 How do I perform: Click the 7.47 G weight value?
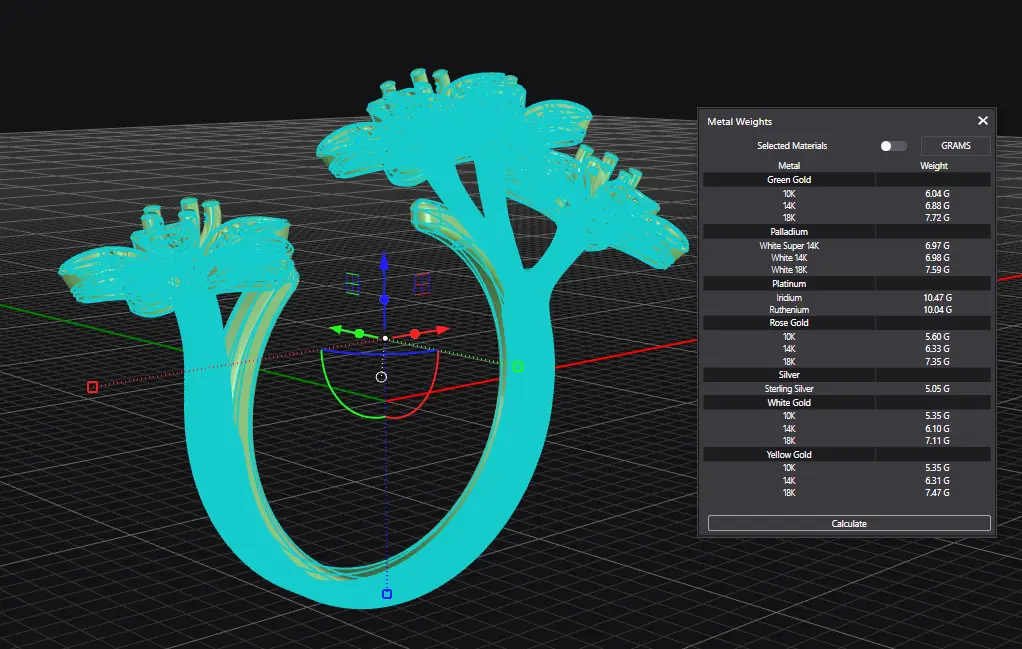[x=937, y=493]
